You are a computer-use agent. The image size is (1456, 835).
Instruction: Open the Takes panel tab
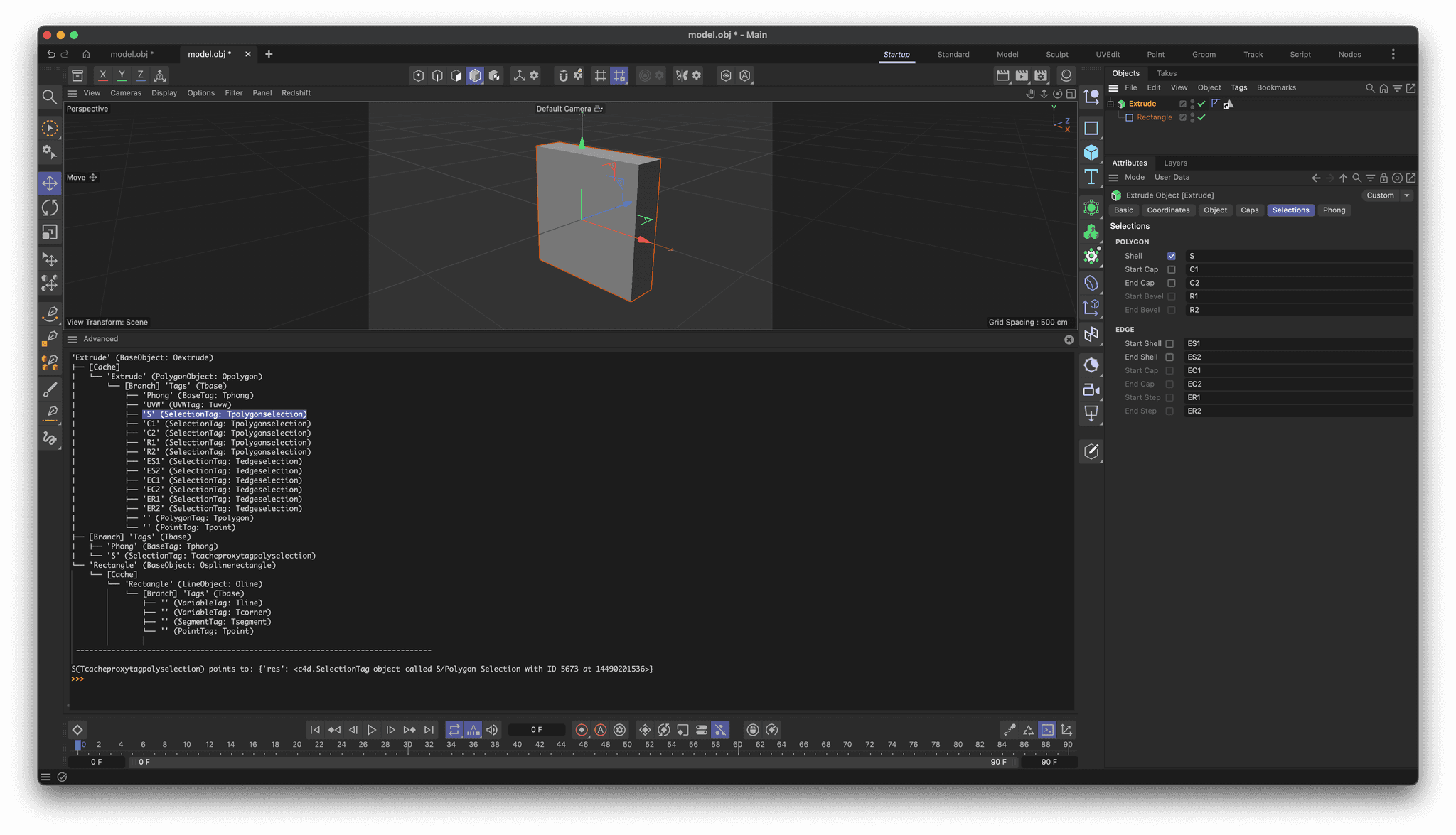1166,73
